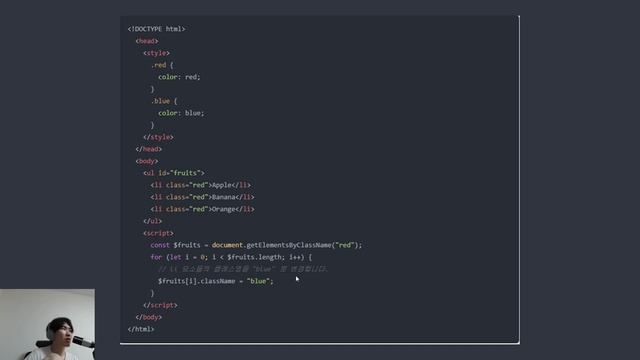Click the closing </body> tag
Screen dimensions: 640x360
click(149, 317)
